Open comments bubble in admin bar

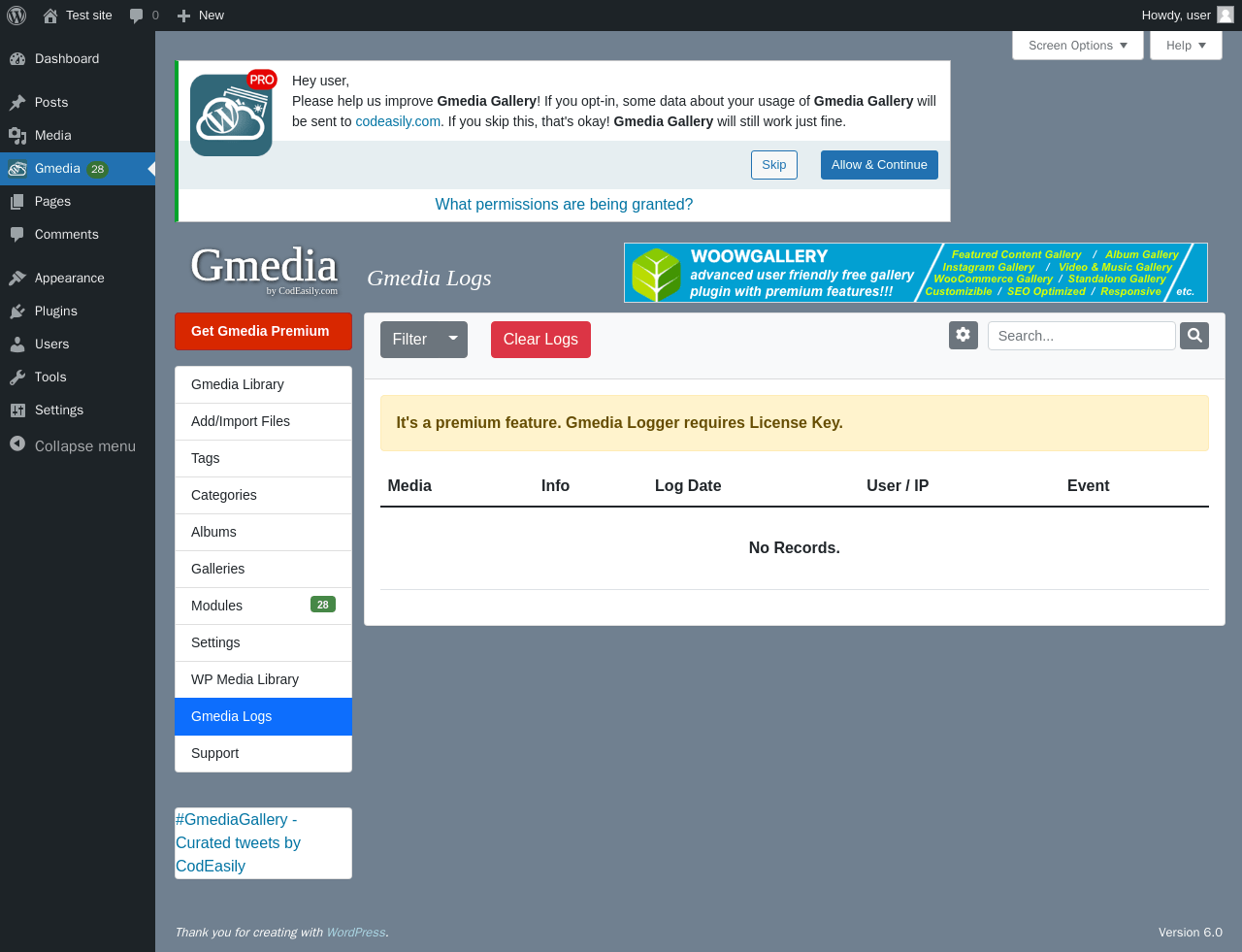pyautogui.click(x=136, y=16)
